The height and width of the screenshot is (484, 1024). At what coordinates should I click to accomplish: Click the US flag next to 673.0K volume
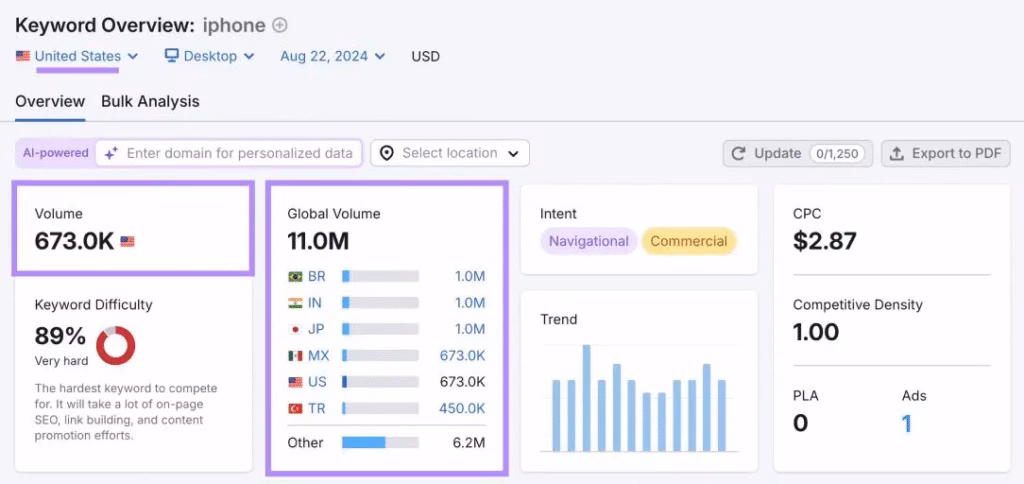coord(127,241)
